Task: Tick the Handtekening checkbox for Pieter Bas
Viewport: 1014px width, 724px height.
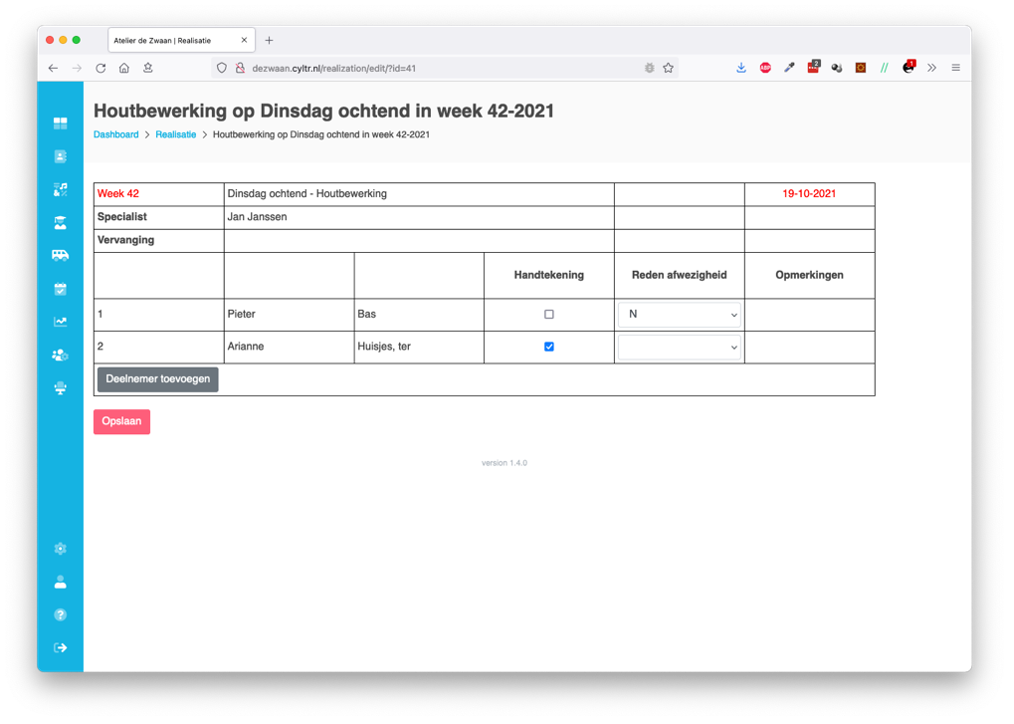Action: 549,314
